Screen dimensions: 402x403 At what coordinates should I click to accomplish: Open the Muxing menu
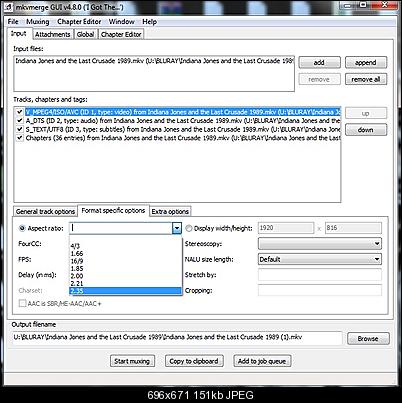coord(38,22)
